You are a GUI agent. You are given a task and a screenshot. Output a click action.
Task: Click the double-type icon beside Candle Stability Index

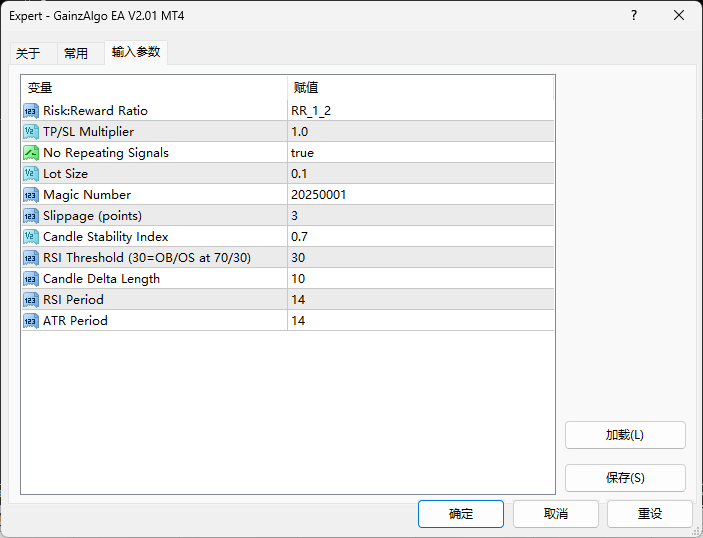coord(31,237)
